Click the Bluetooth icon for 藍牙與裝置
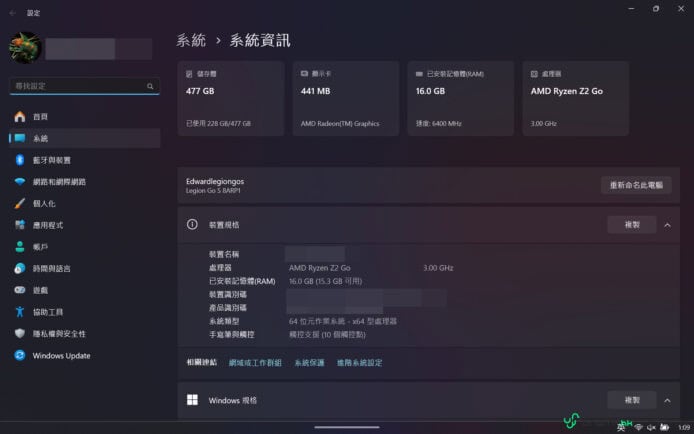This screenshot has height=434, width=694. pyautogui.click(x=20, y=160)
